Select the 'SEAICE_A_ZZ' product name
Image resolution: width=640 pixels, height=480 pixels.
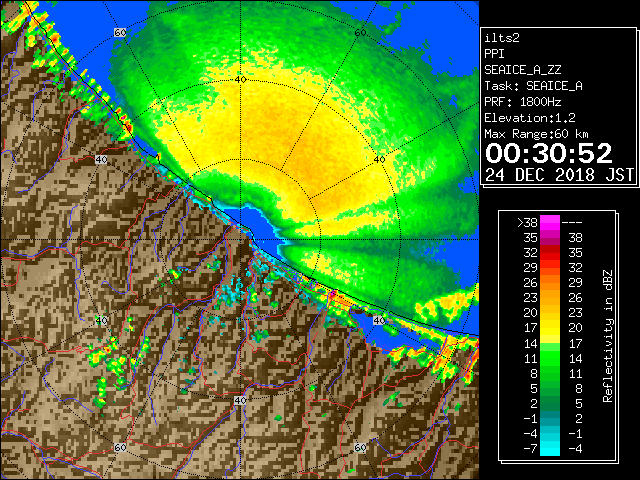click(x=523, y=70)
